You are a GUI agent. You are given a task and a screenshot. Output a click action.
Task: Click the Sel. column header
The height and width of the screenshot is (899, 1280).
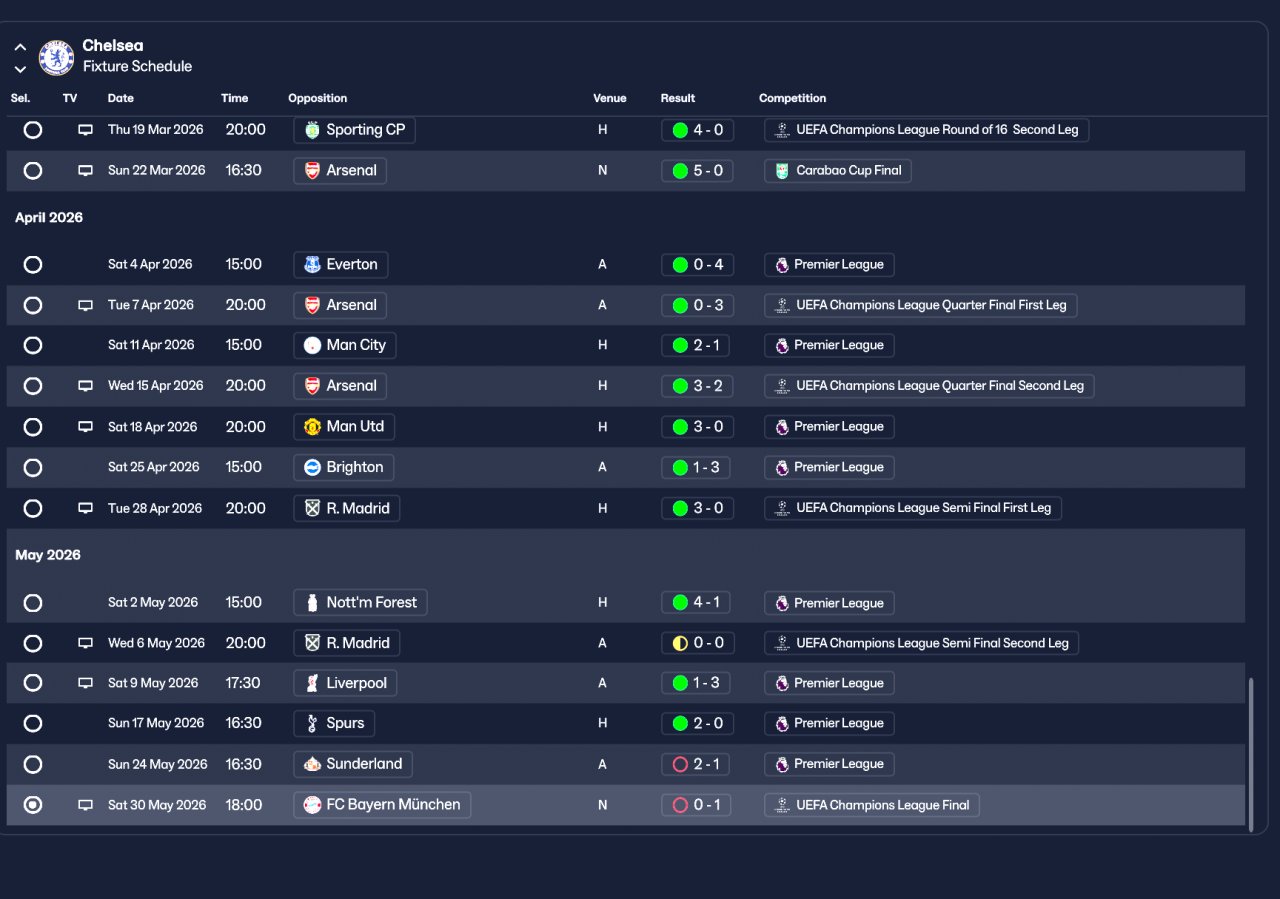(21, 98)
